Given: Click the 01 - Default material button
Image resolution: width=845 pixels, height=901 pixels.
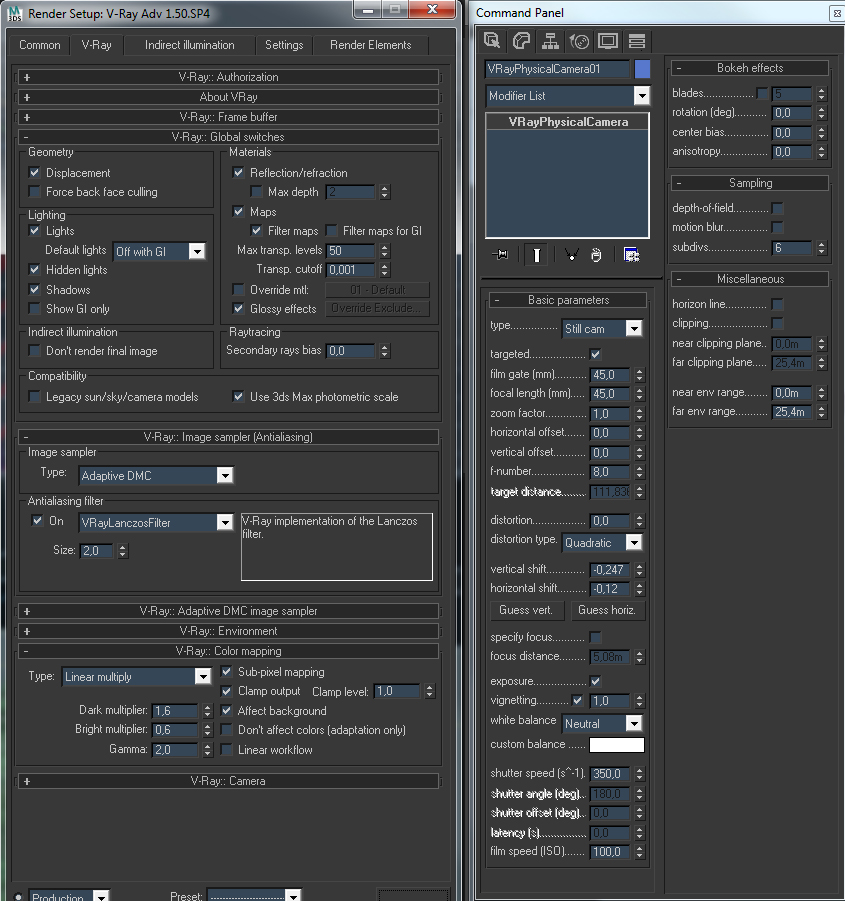Looking at the screenshot, I should (377, 290).
